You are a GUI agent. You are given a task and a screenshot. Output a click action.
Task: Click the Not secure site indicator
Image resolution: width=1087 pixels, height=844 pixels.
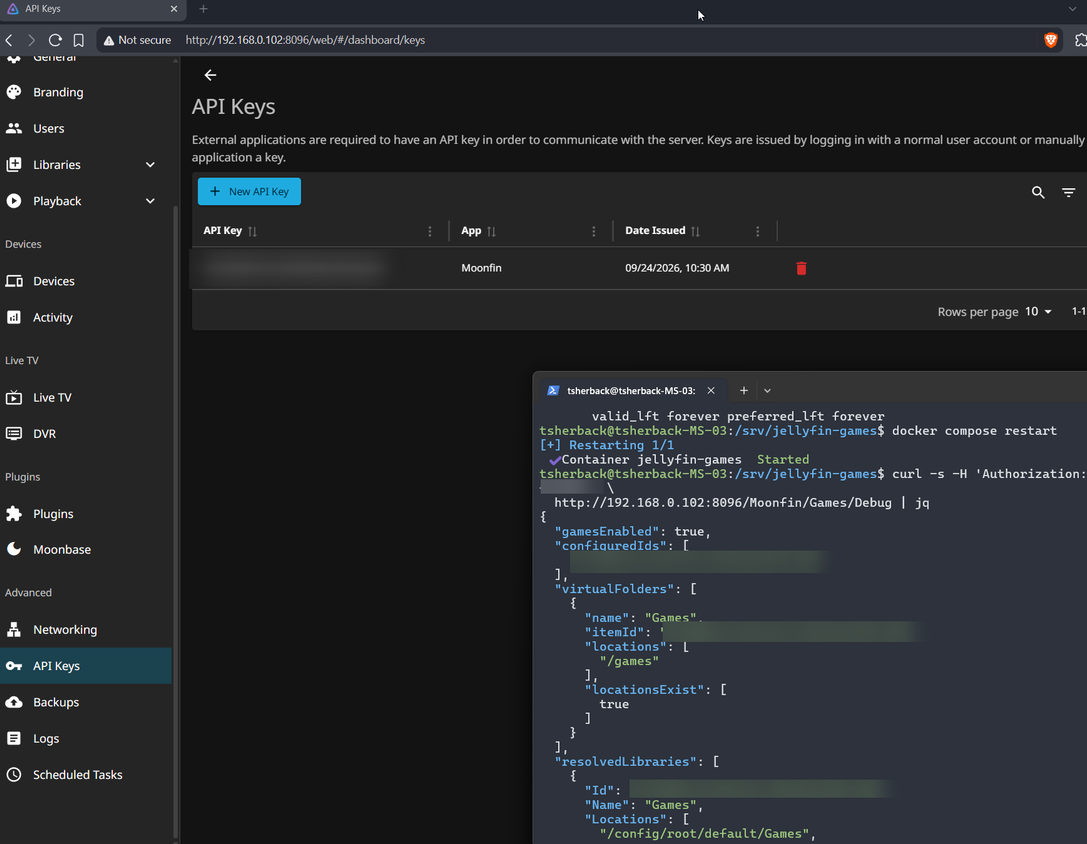pos(137,40)
